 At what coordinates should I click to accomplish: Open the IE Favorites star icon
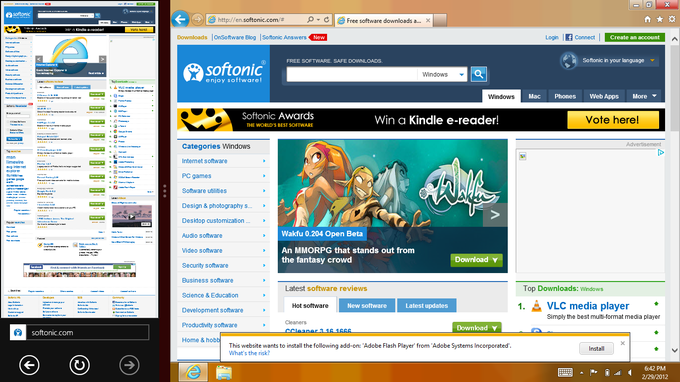coord(660,20)
